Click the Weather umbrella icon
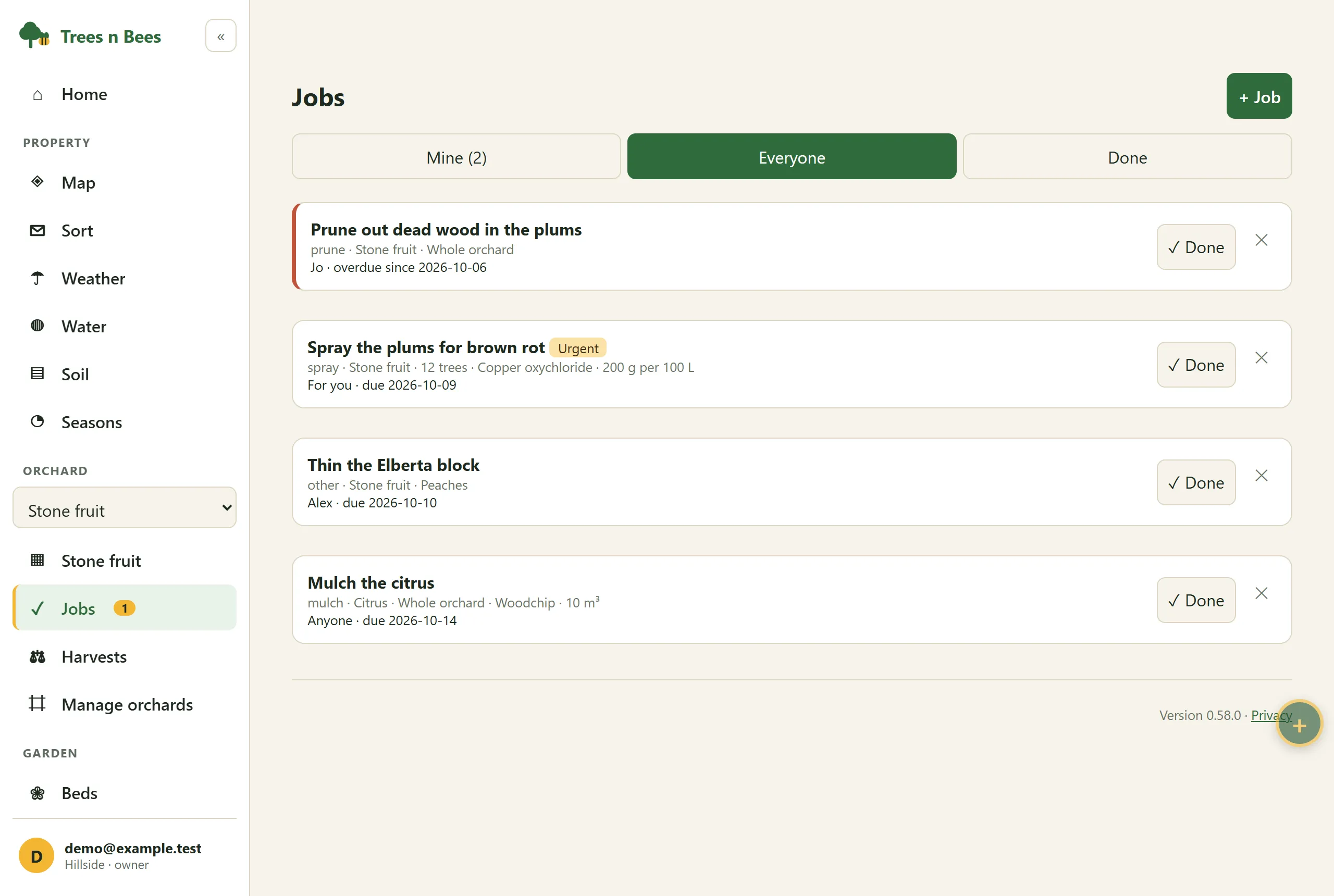The width and height of the screenshot is (1334, 896). (37, 278)
